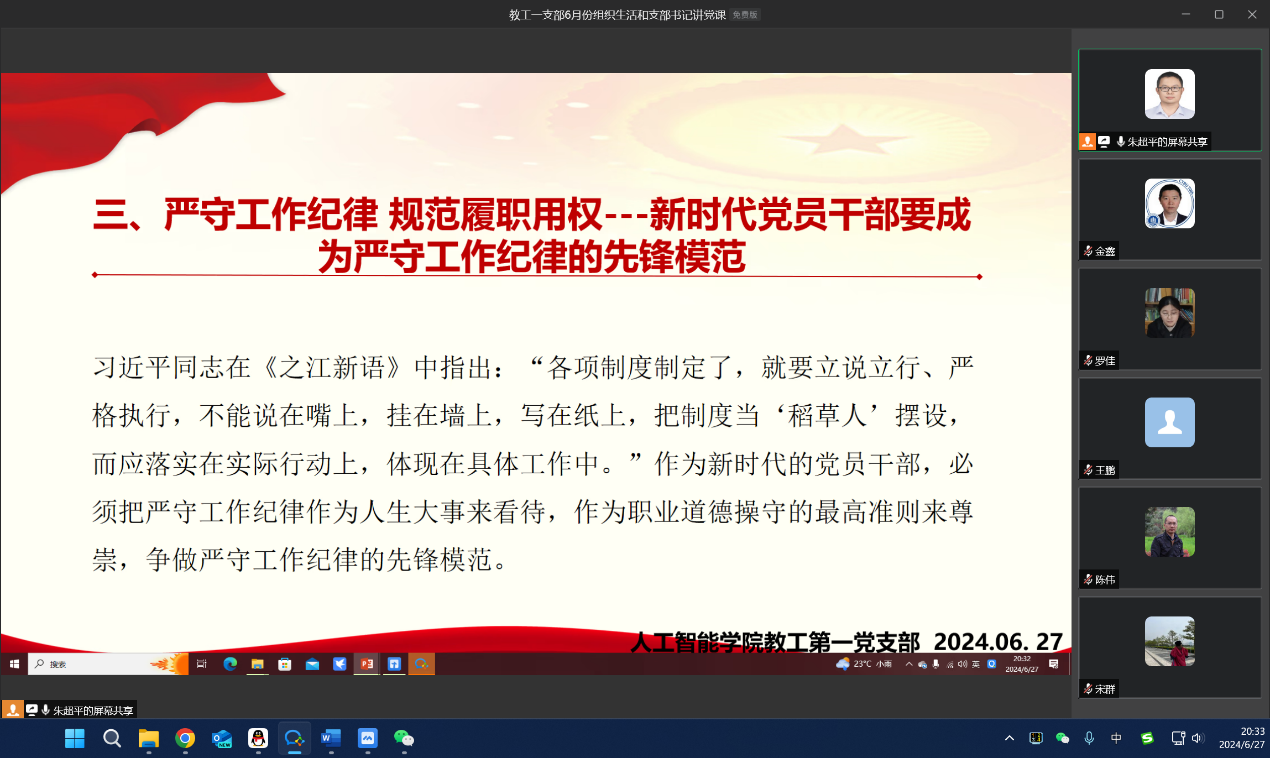This screenshot has height=758, width=1270.
Task: Launch Google Chrome from the taskbar
Action: click(185, 738)
